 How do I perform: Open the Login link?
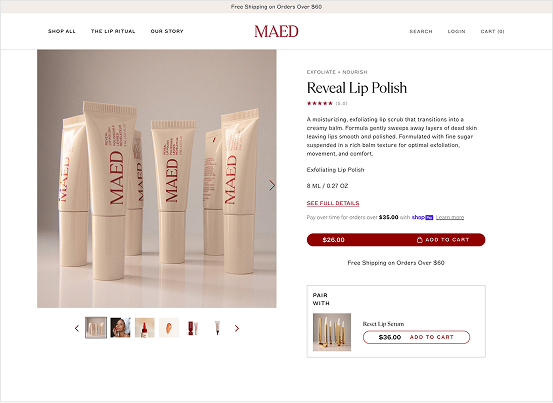(456, 31)
